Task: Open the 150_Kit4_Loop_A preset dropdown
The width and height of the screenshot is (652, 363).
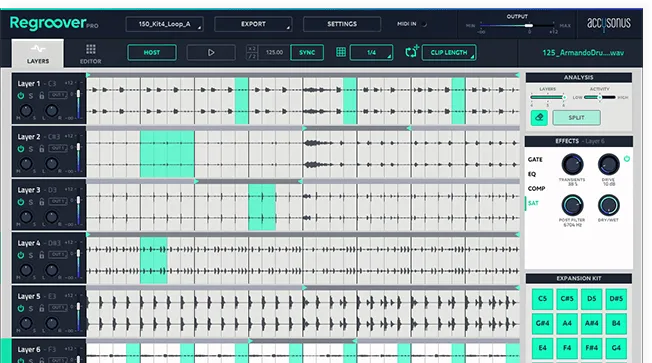Action: (x=164, y=24)
